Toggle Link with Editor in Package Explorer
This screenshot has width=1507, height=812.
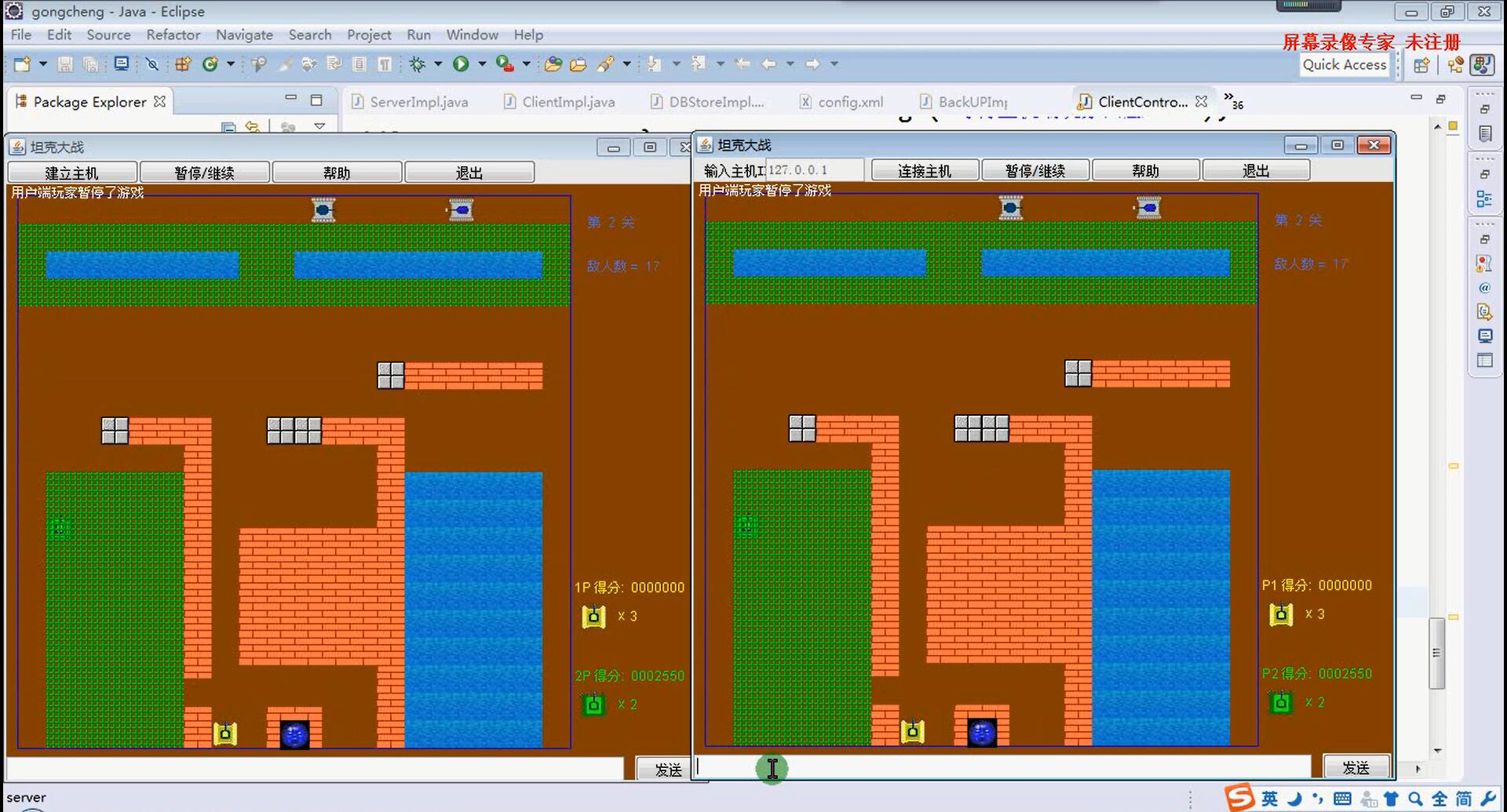[x=252, y=126]
